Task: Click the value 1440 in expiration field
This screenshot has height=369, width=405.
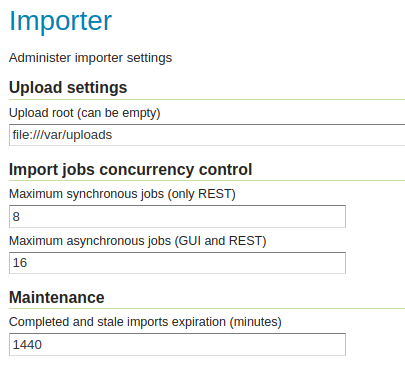Action: click(x=27, y=345)
